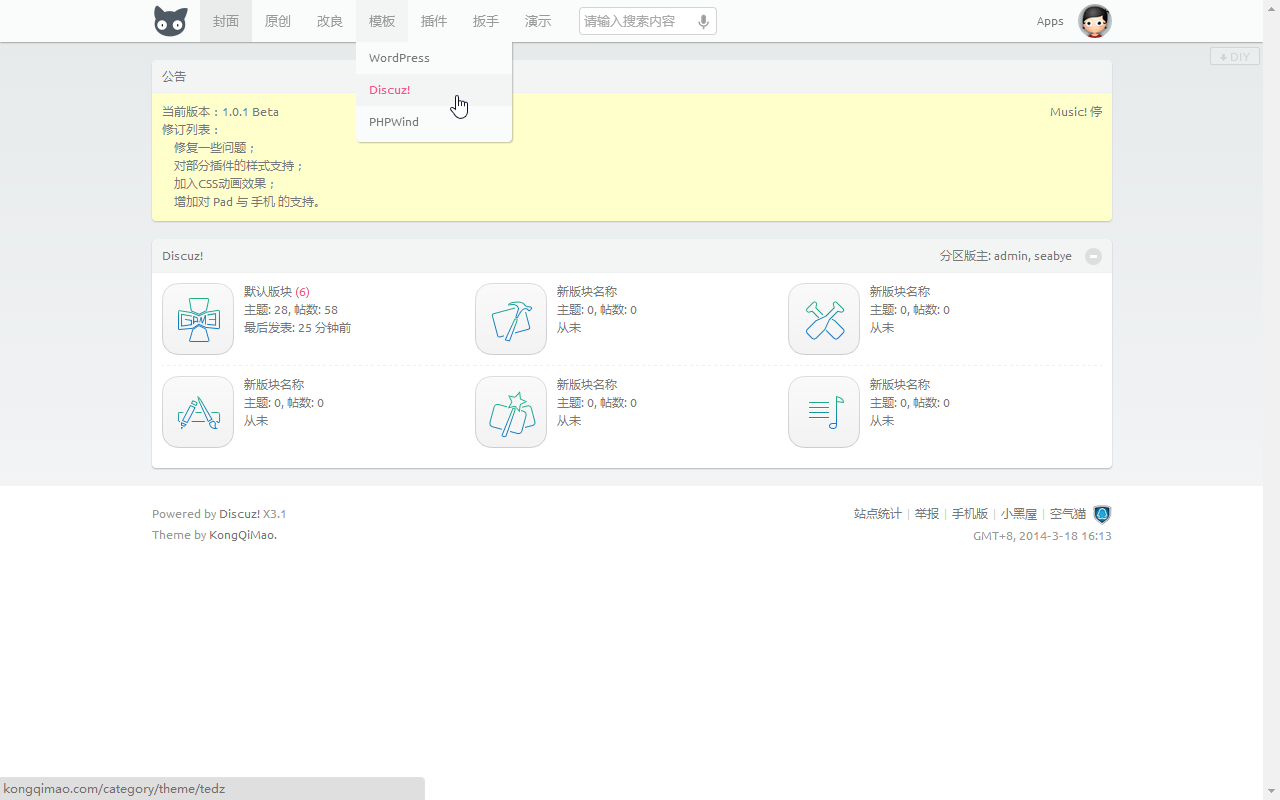Open the 举报 footer link
Image resolution: width=1280 pixels, height=800 pixels.
[x=927, y=514]
